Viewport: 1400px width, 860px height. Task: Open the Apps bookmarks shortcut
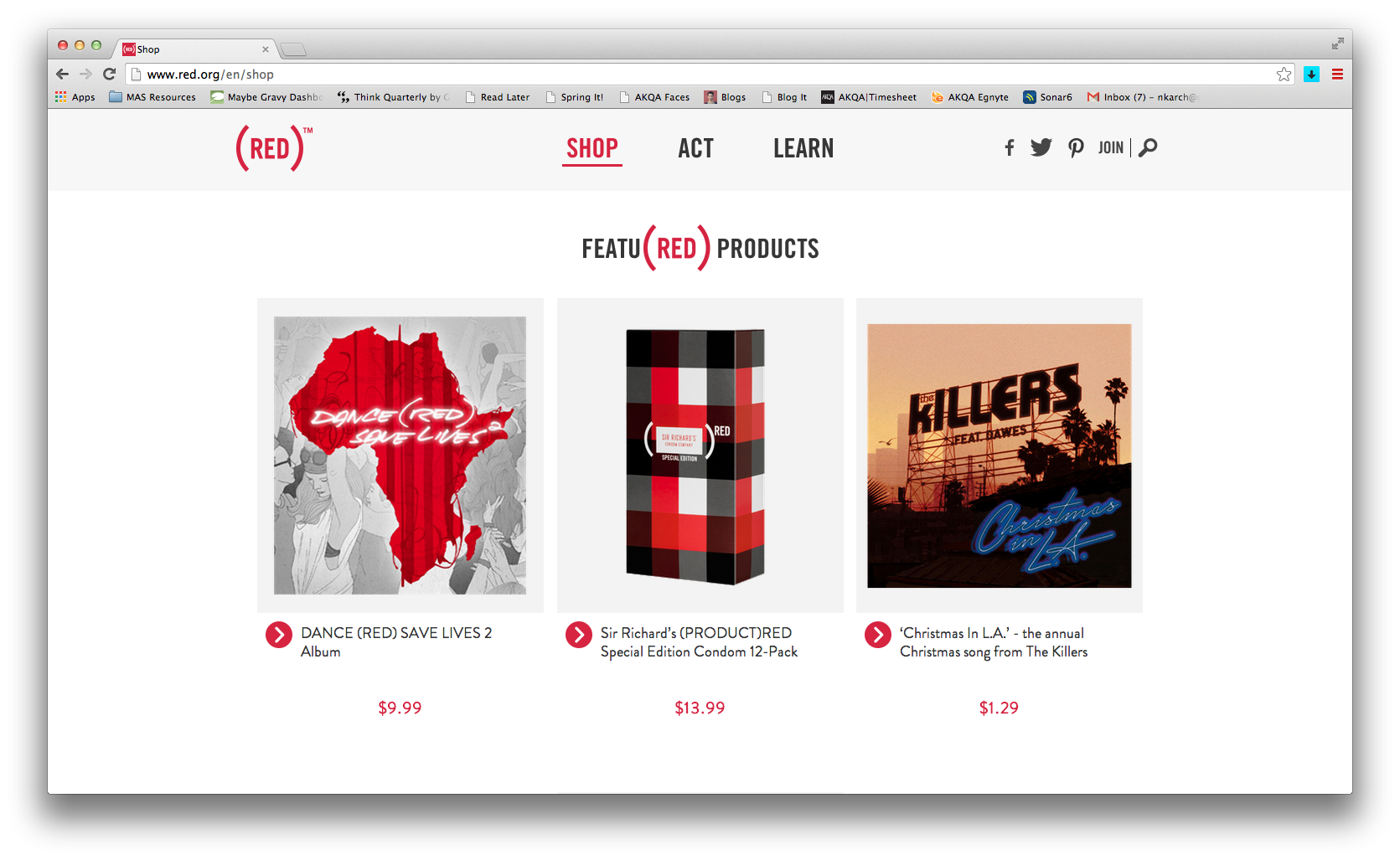[x=75, y=97]
